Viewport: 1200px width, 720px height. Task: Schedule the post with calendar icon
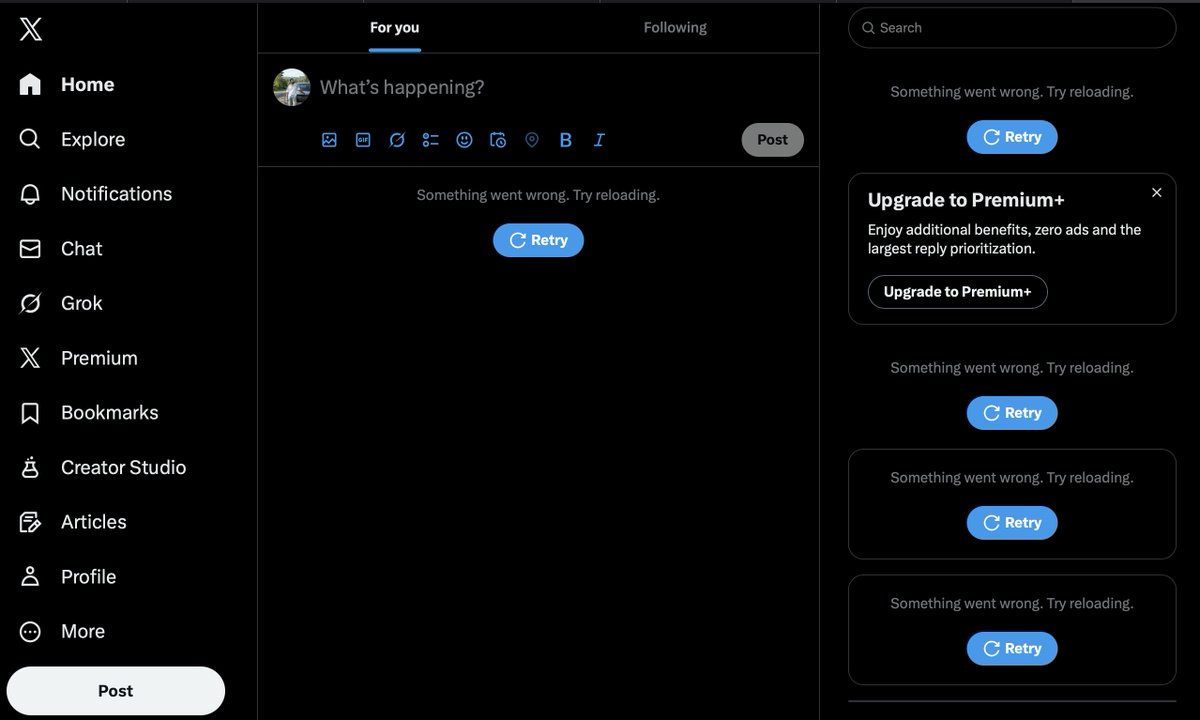(x=498, y=140)
